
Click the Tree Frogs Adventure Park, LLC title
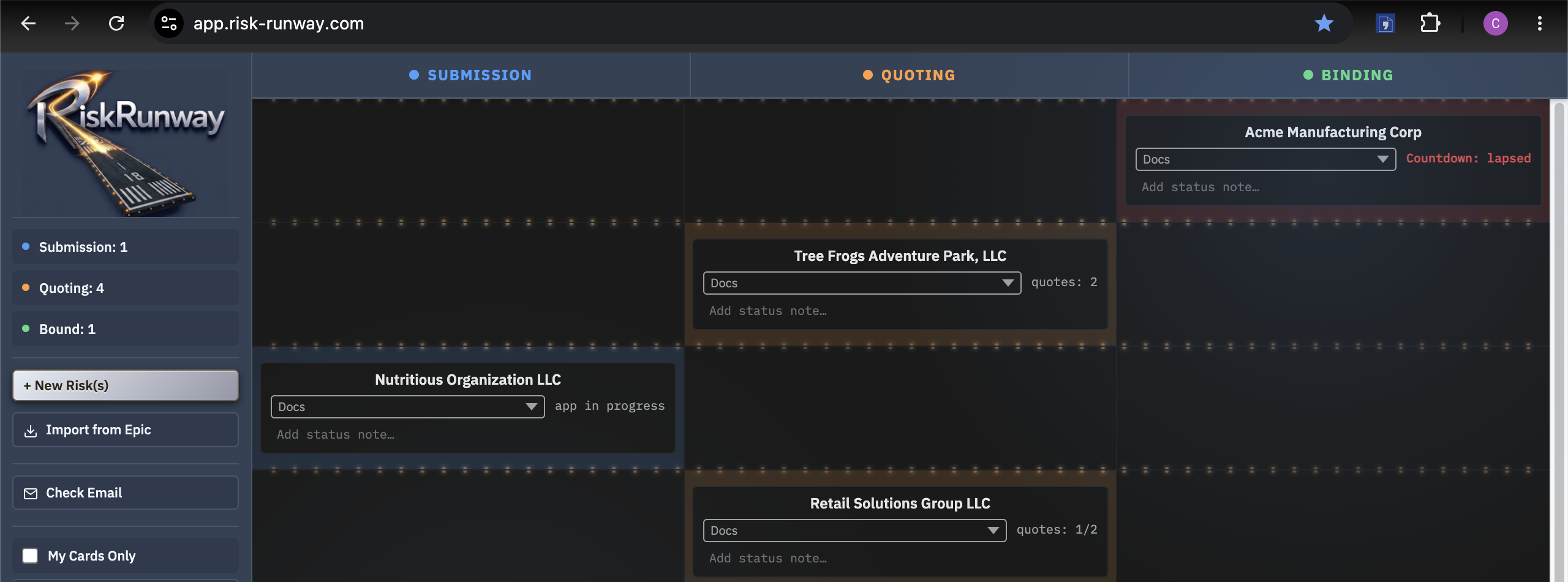[900, 256]
